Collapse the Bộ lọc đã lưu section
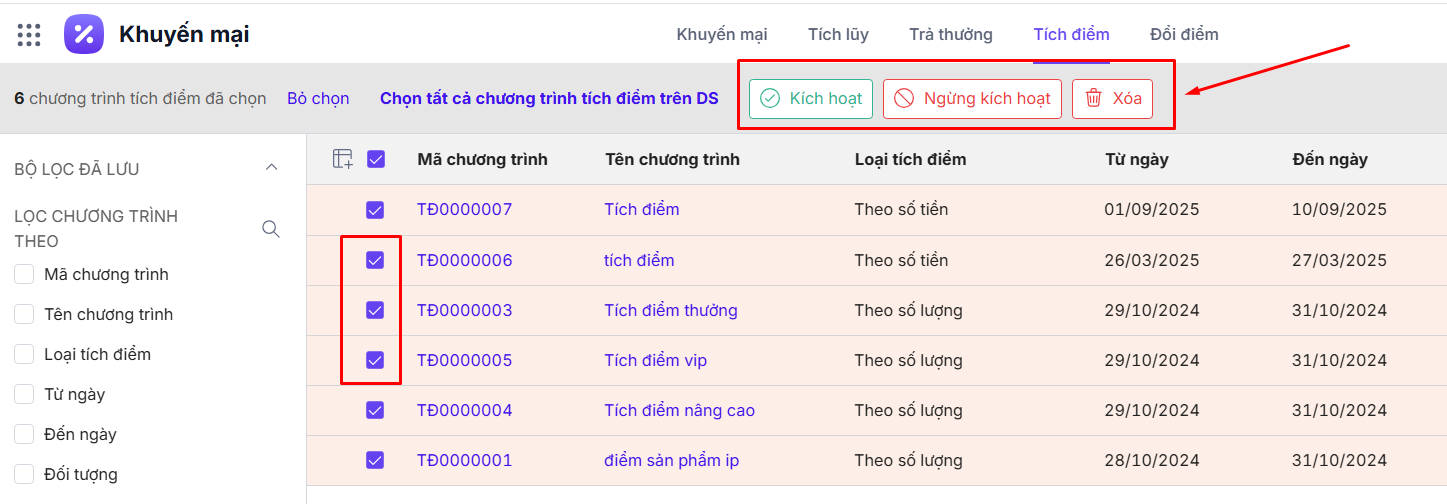This screenshot has width=1447, height=504. 271,167
